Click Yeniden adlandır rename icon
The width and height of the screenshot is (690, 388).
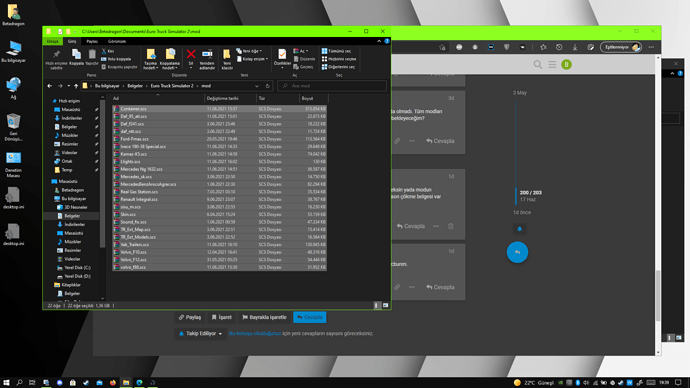click(x=207, y=55)
